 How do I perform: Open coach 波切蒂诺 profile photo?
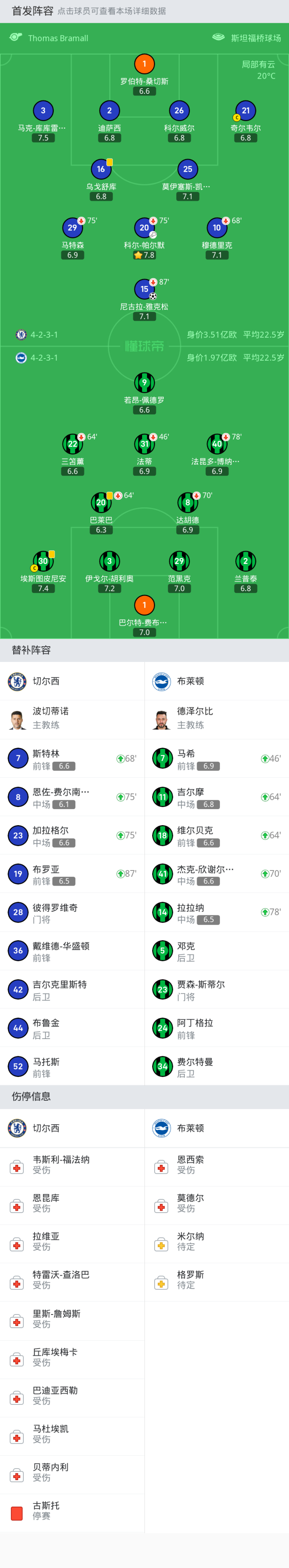[x=18, y=720]
